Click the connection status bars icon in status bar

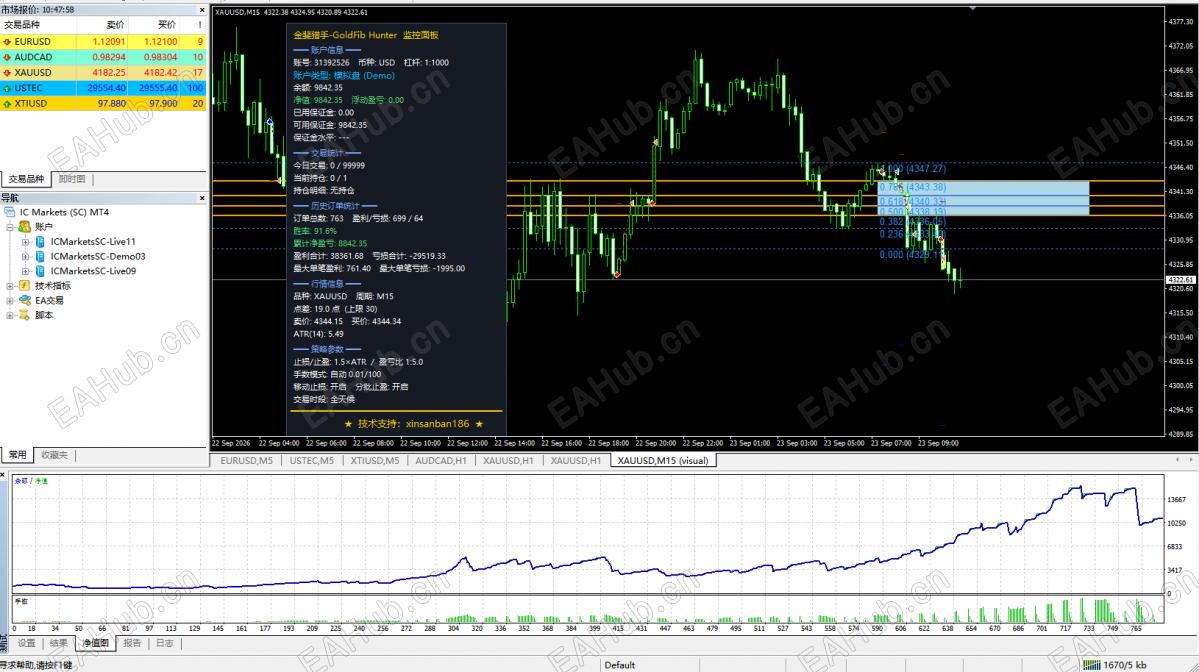pos(1091,665)
